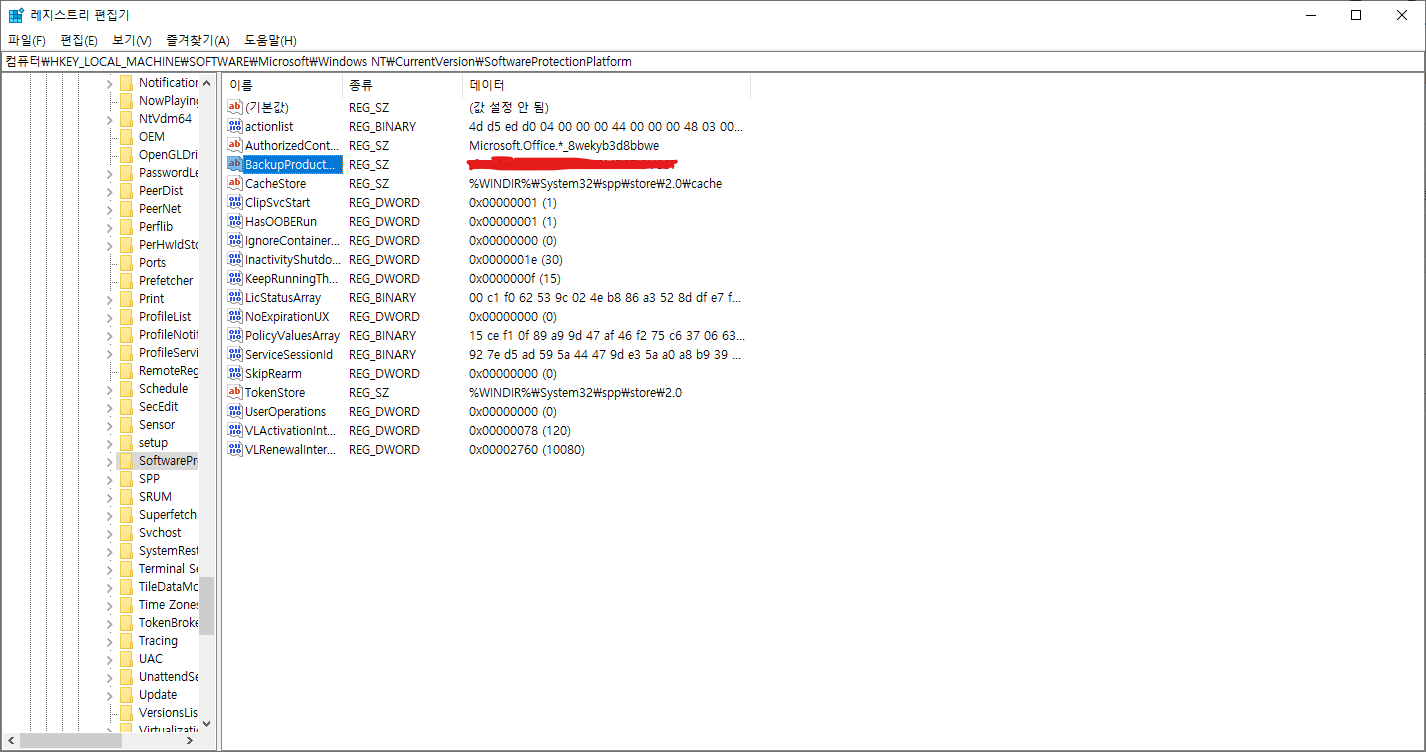
Task: Click the icon next to VLRenewalInterval value
Action: click(x=235, y=450)
